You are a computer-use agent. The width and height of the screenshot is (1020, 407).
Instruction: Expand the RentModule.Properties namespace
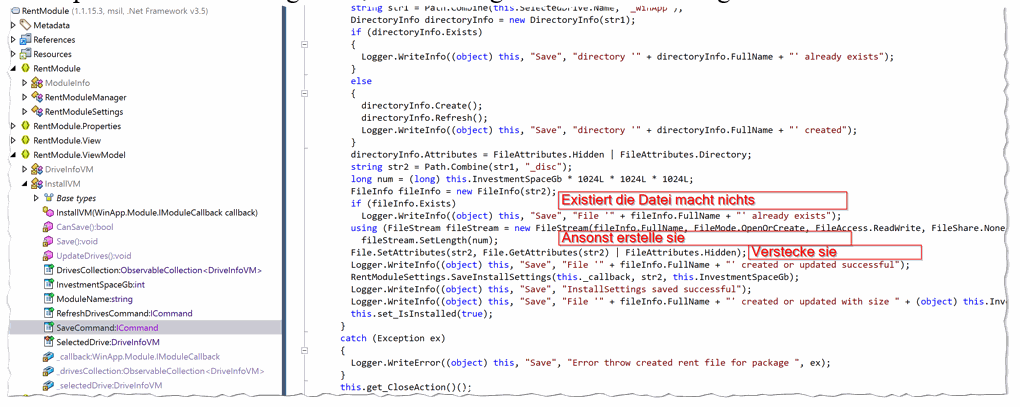13,126
